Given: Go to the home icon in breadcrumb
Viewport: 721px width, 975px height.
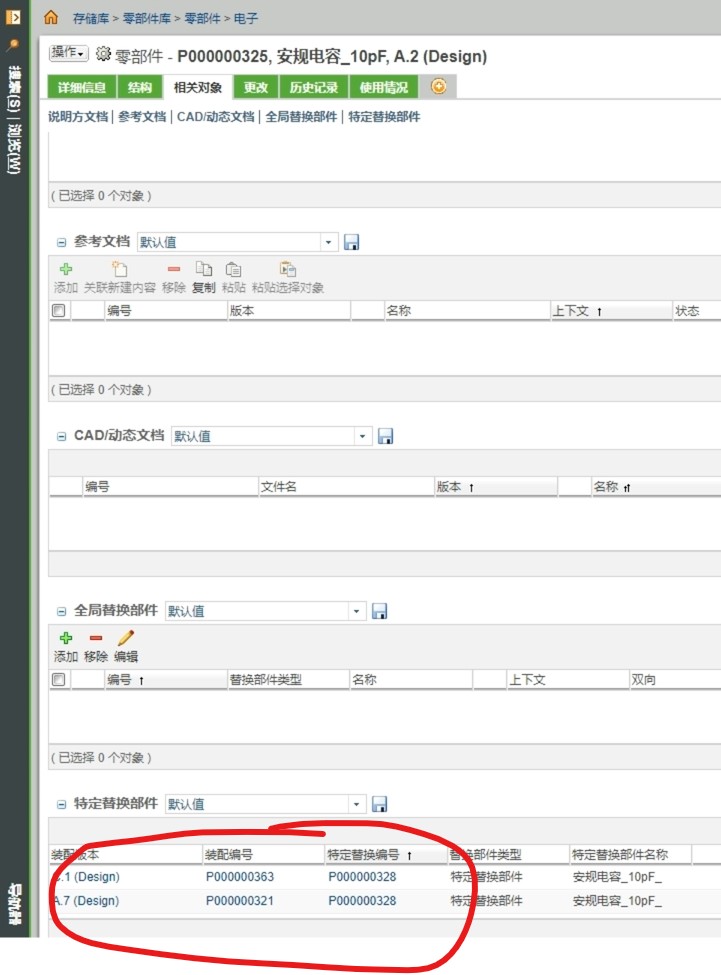Looking at the screenshot, I should [x=51, y=17].
